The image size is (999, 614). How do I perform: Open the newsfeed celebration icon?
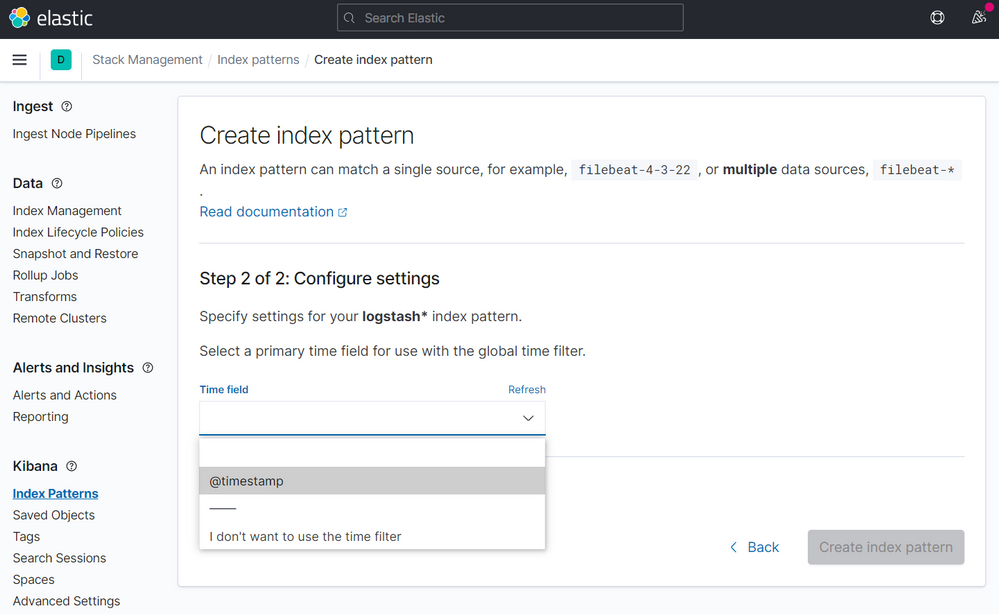click(x=979, y=17)
